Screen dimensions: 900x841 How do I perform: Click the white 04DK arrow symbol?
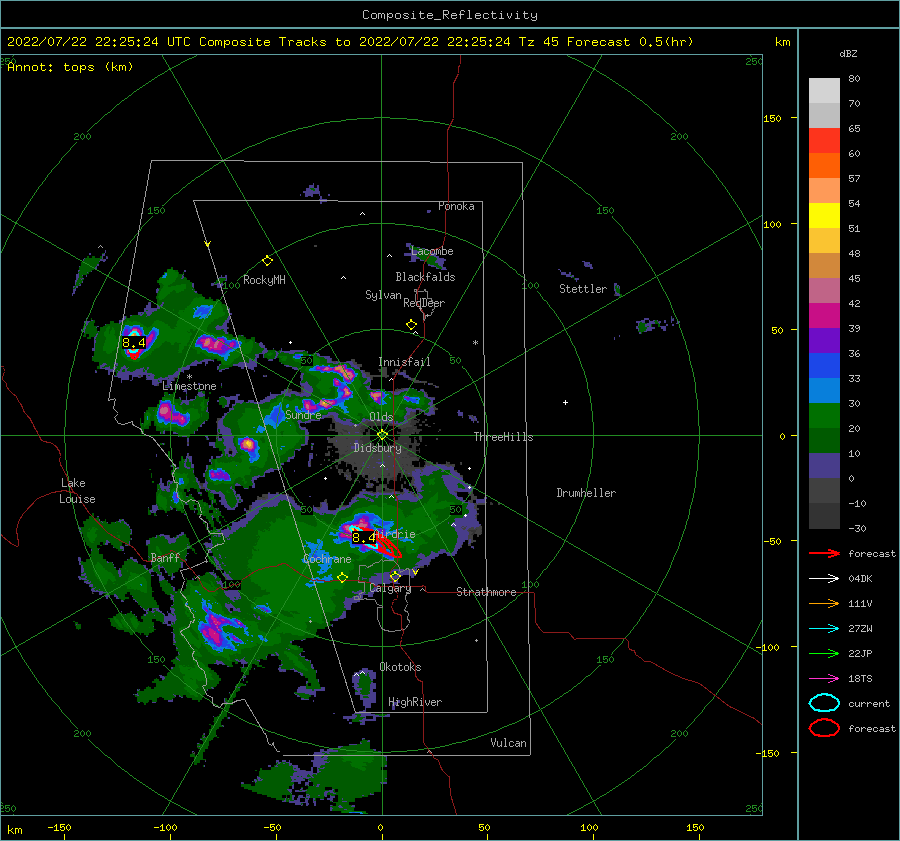coord(824,579)
